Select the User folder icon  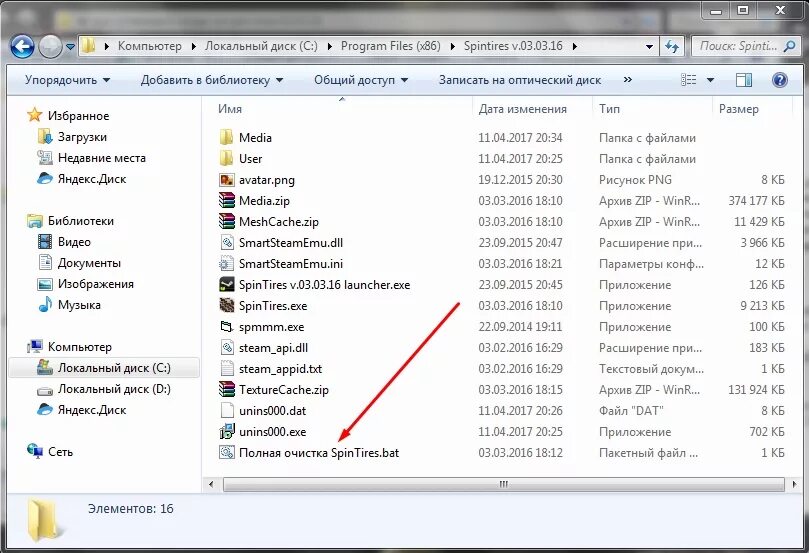[226, 158]
